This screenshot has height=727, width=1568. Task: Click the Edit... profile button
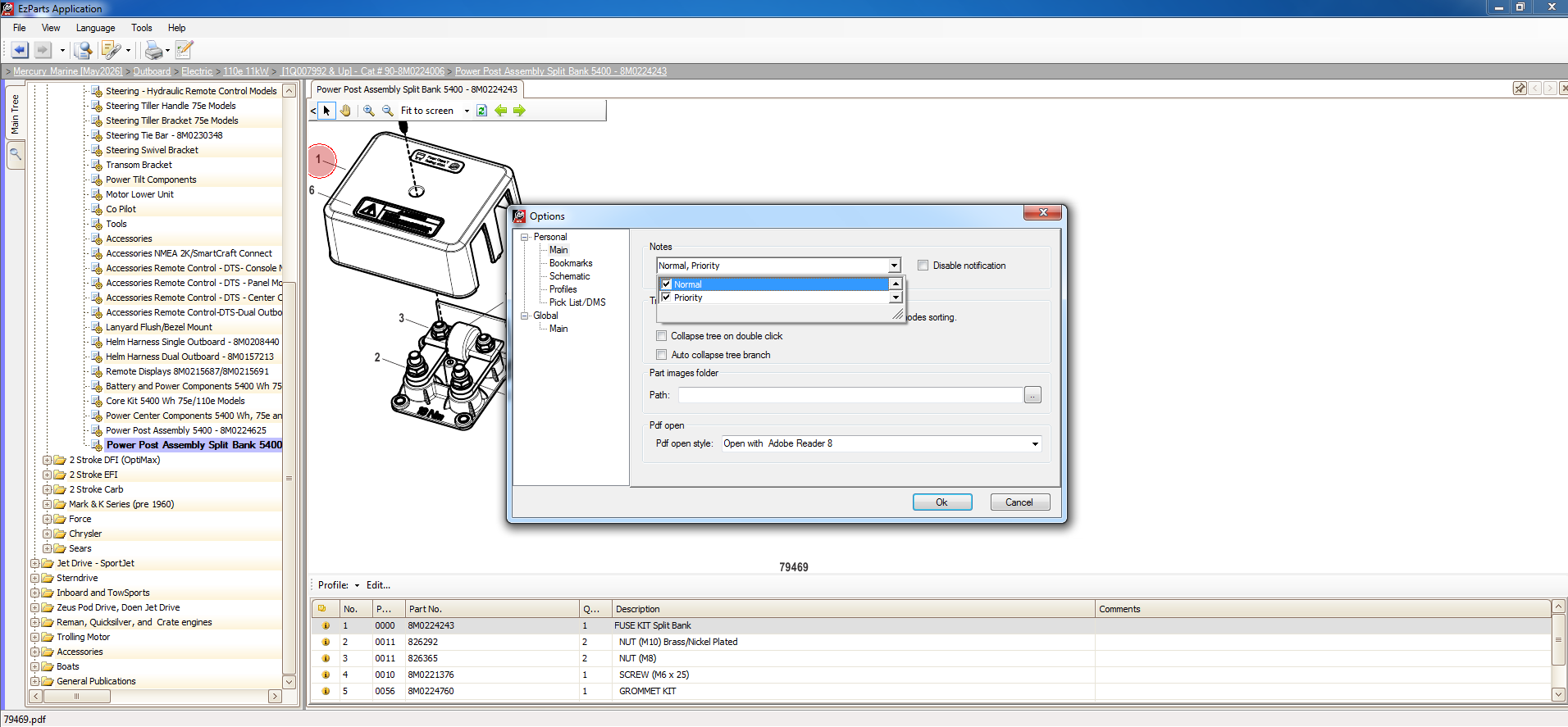(378, 585)
